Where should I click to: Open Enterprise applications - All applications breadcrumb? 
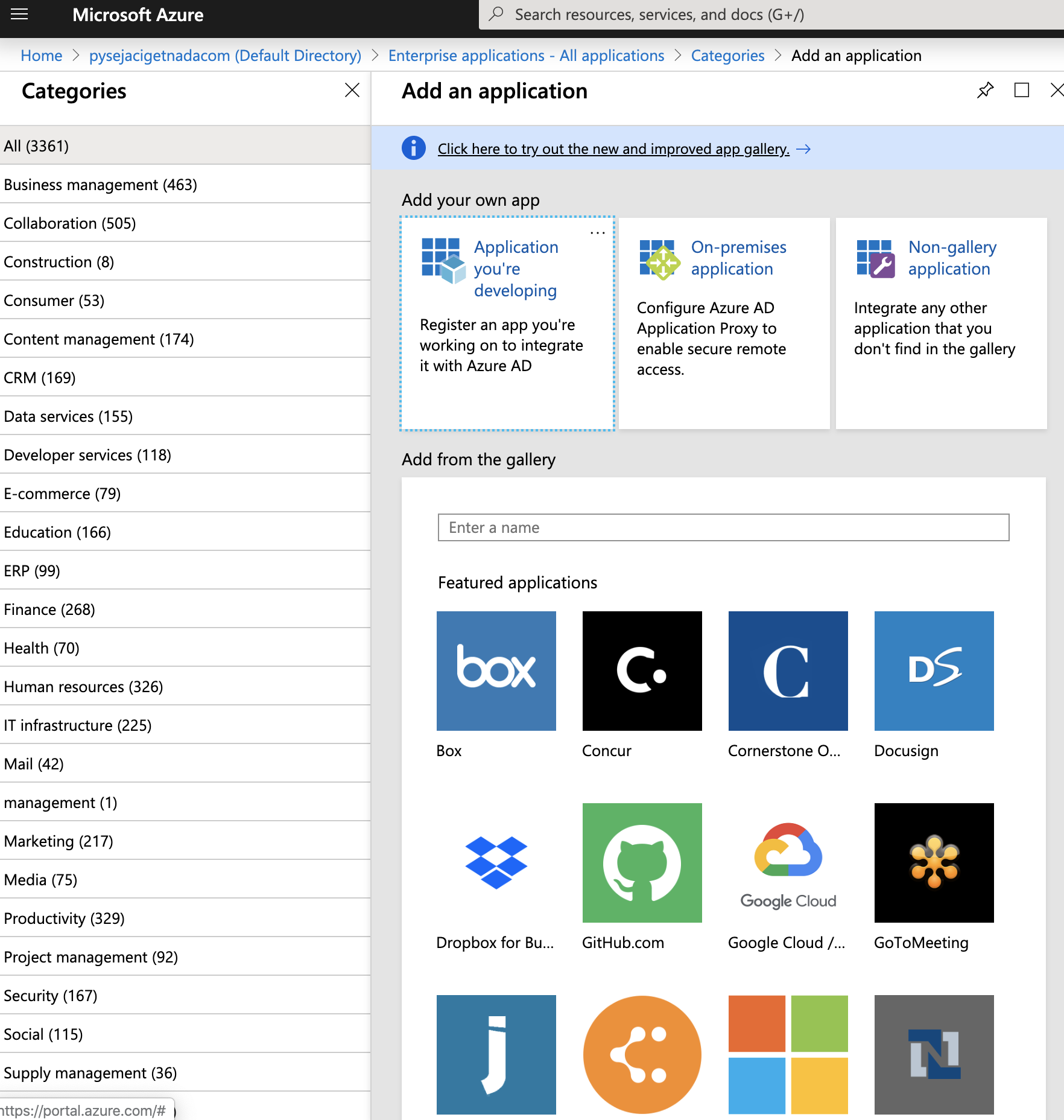[526, 56]
